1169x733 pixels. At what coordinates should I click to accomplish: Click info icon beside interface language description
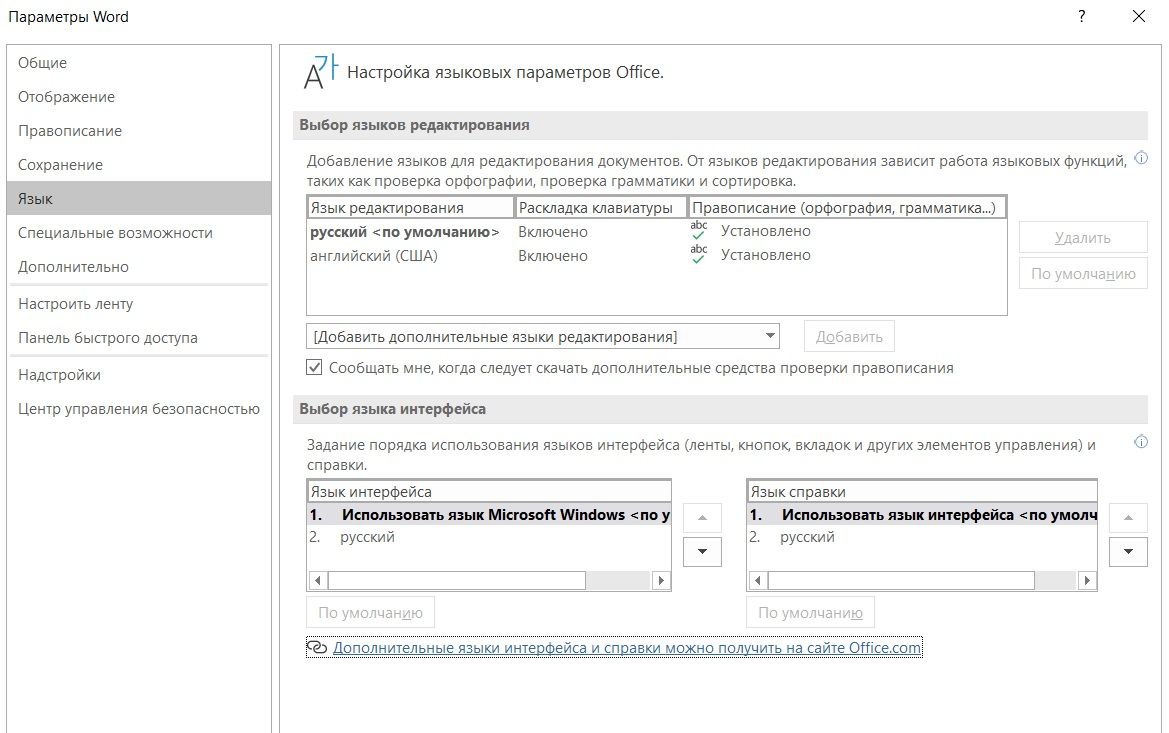[x=1141, y=442]
